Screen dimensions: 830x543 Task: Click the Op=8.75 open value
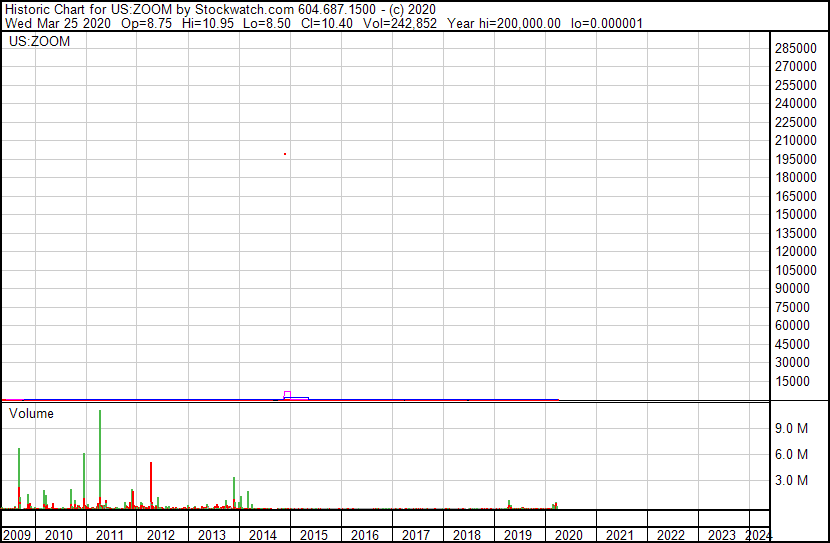[147, 23]
